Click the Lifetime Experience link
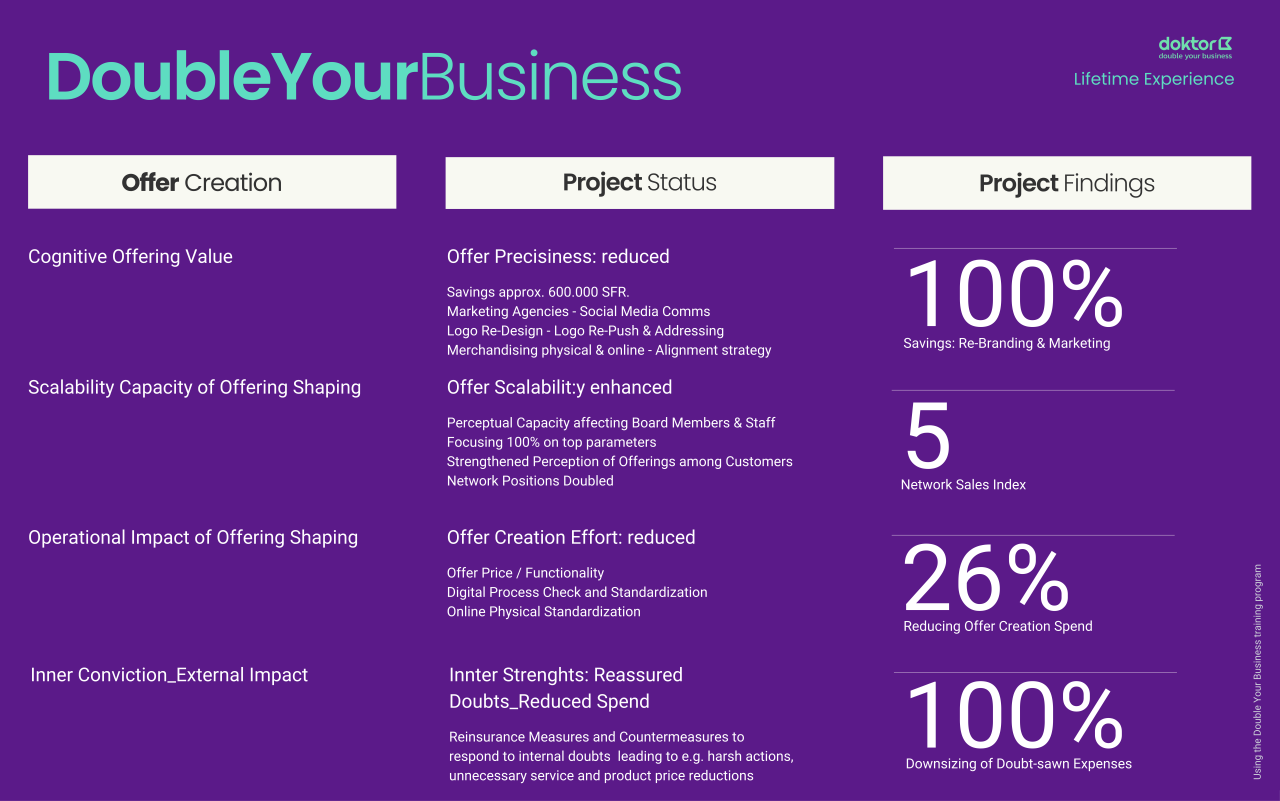This screenshot has height=801, width=1280. [x=1153, y=79]
